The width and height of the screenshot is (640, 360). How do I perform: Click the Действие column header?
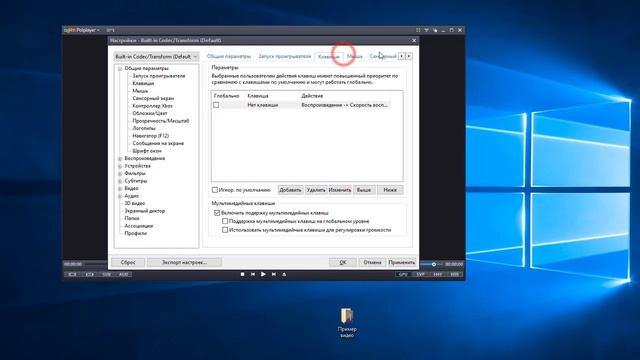pos(312,96)
